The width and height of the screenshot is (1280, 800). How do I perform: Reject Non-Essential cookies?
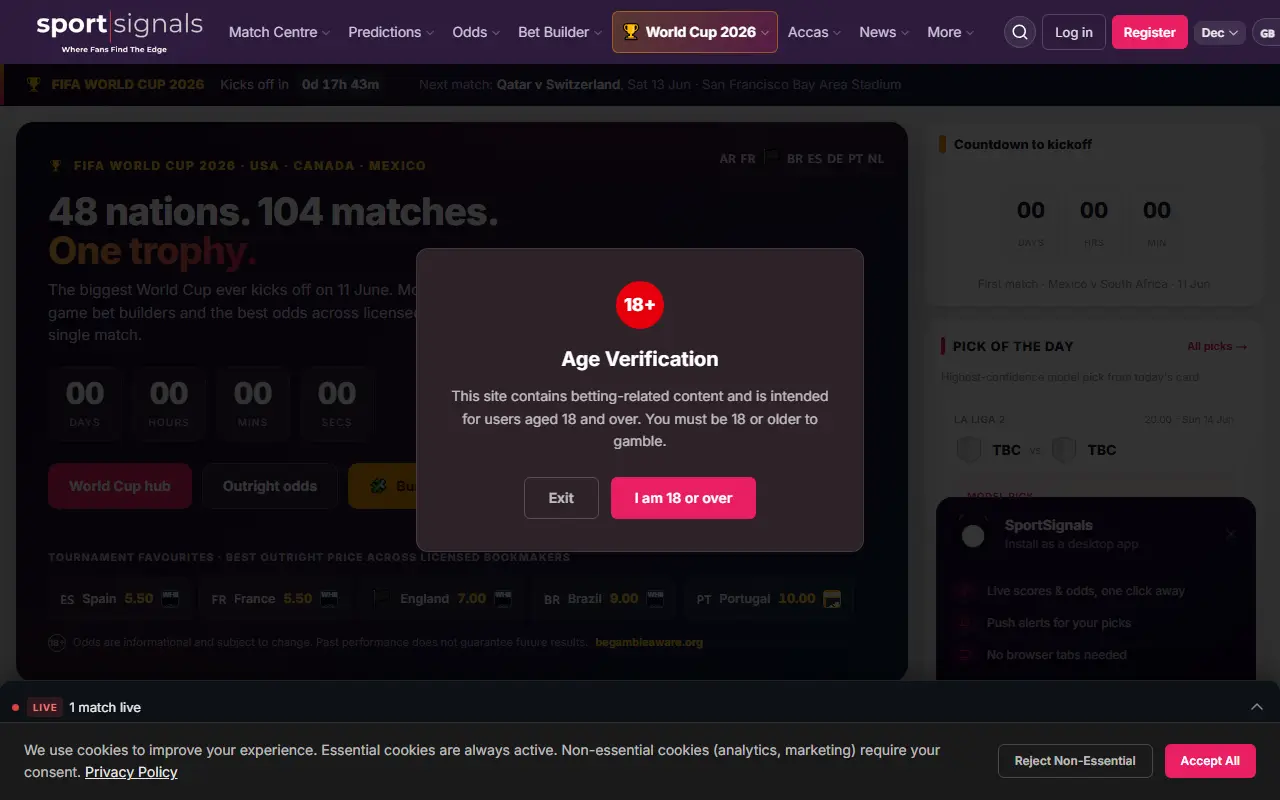point(1075,761)
